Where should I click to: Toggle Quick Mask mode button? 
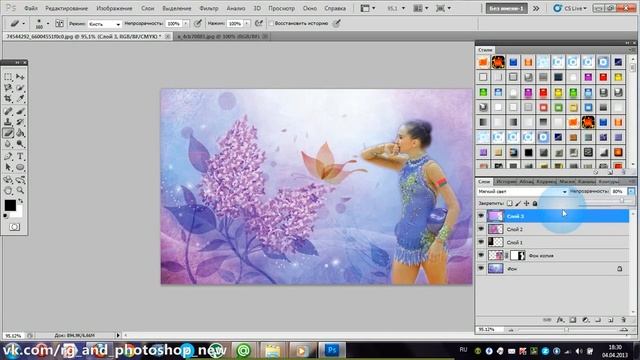(x=14, y=227)
